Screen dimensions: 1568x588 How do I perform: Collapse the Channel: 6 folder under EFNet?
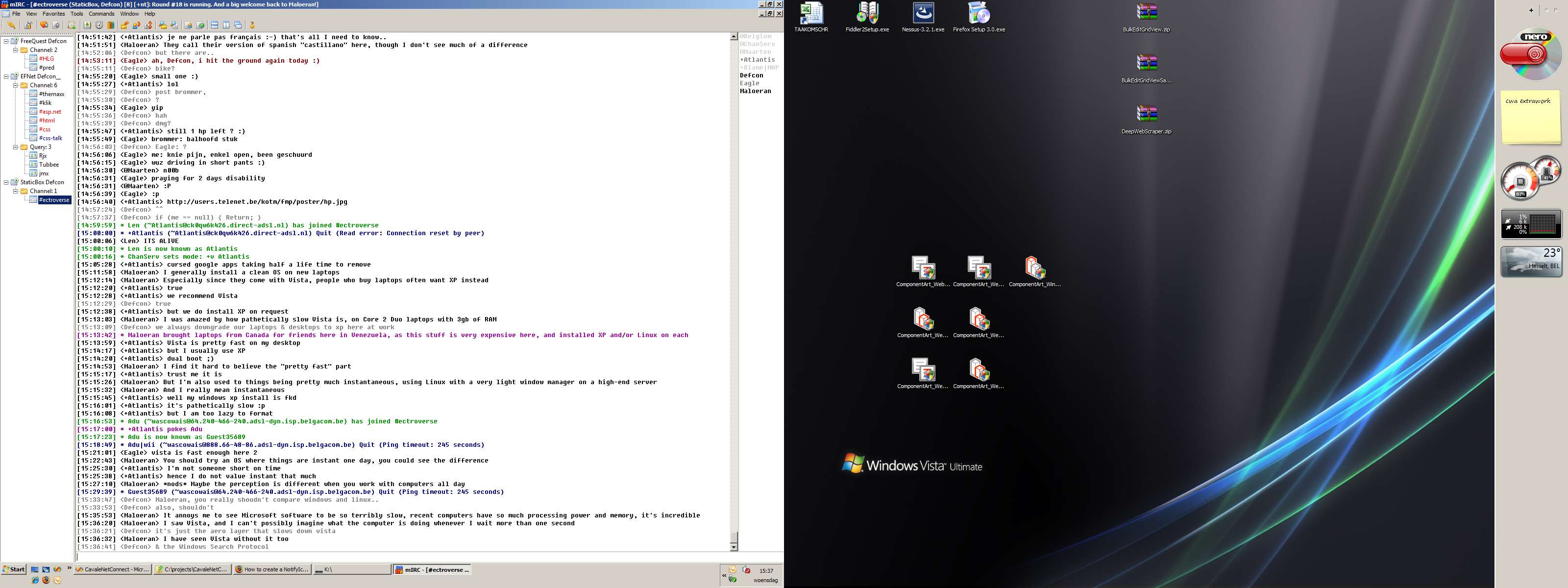[x=16, y=85]
